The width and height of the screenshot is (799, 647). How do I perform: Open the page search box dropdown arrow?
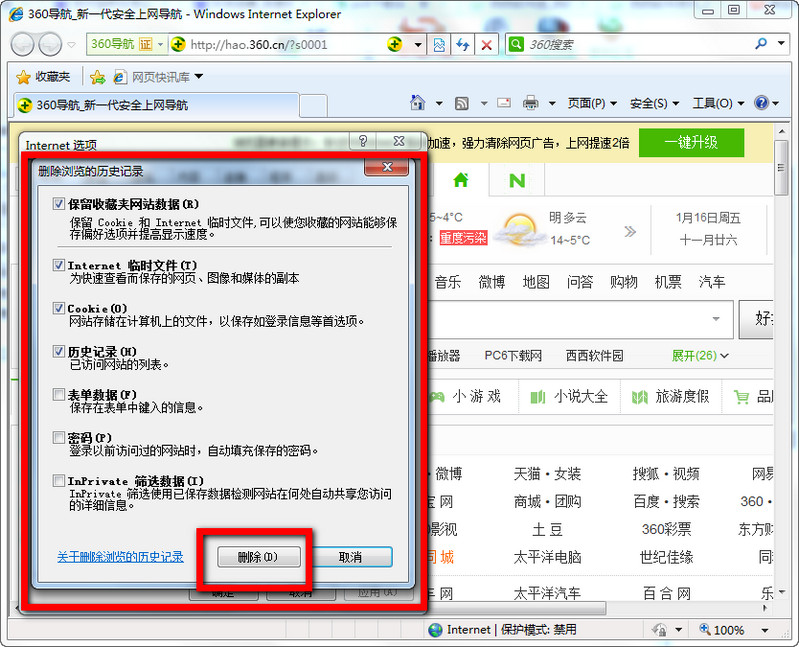pyautogui.click(x=716, y=319)
